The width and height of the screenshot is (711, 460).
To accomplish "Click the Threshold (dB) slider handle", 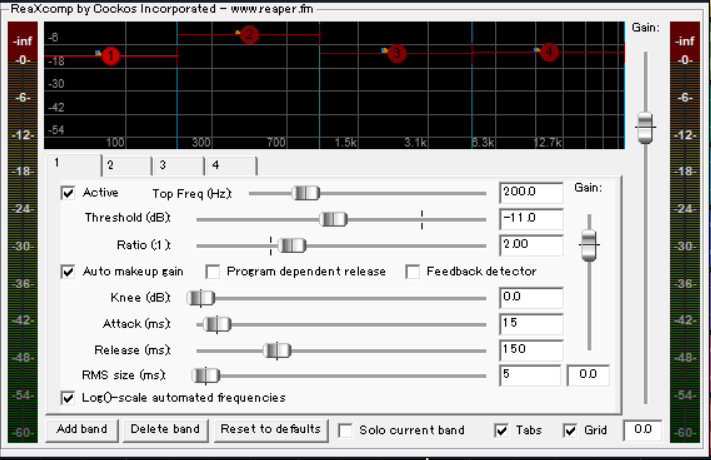I will point(332,219).
